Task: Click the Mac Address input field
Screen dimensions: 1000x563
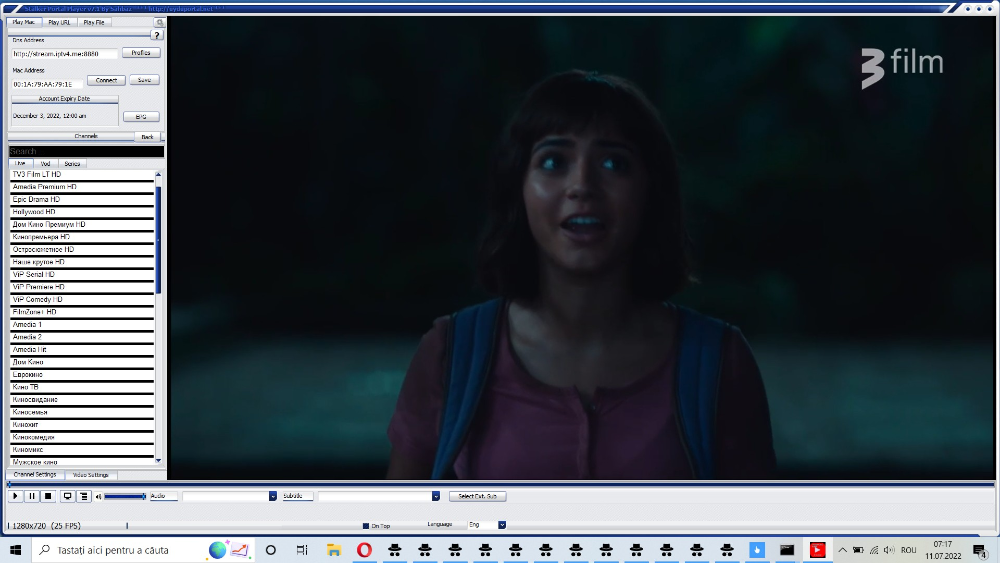Action: point(47,84)
